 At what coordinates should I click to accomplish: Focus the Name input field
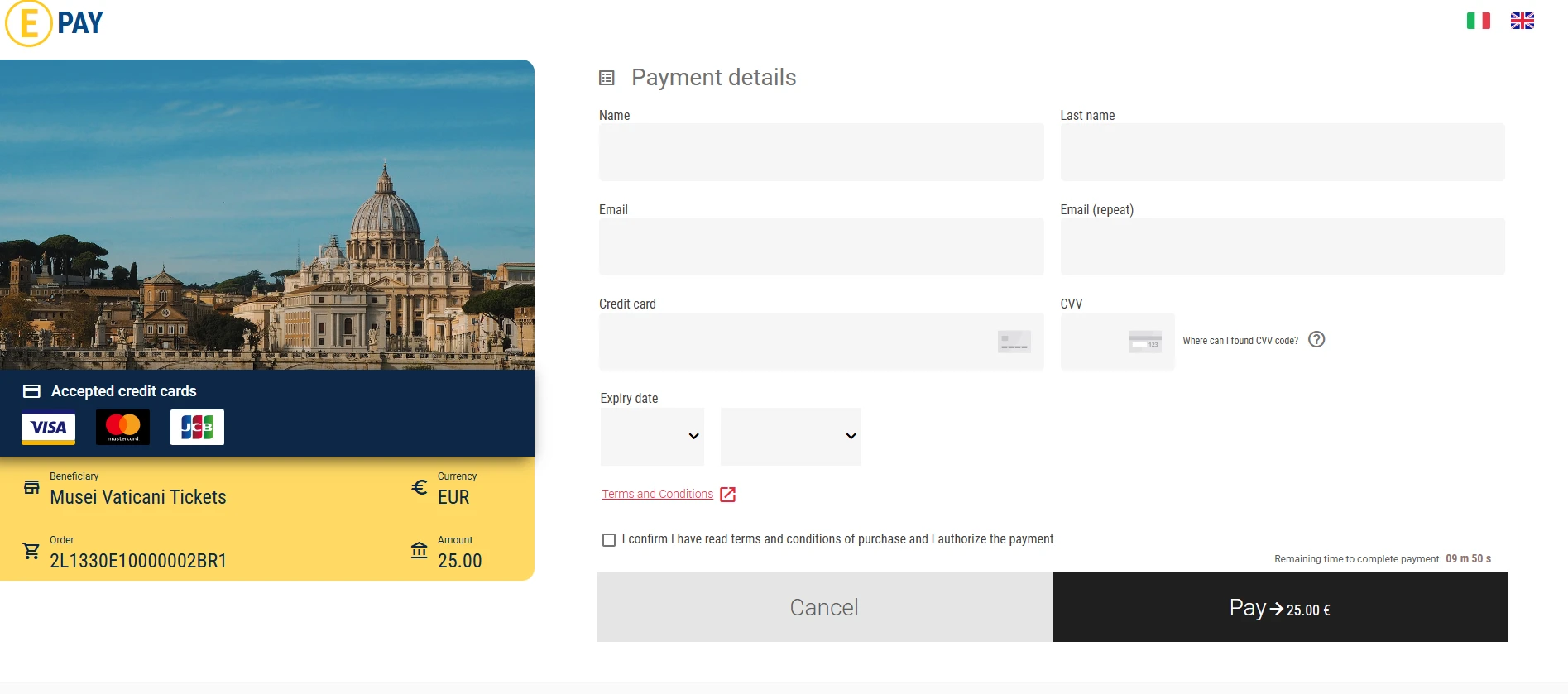click(x=822, y=152)
